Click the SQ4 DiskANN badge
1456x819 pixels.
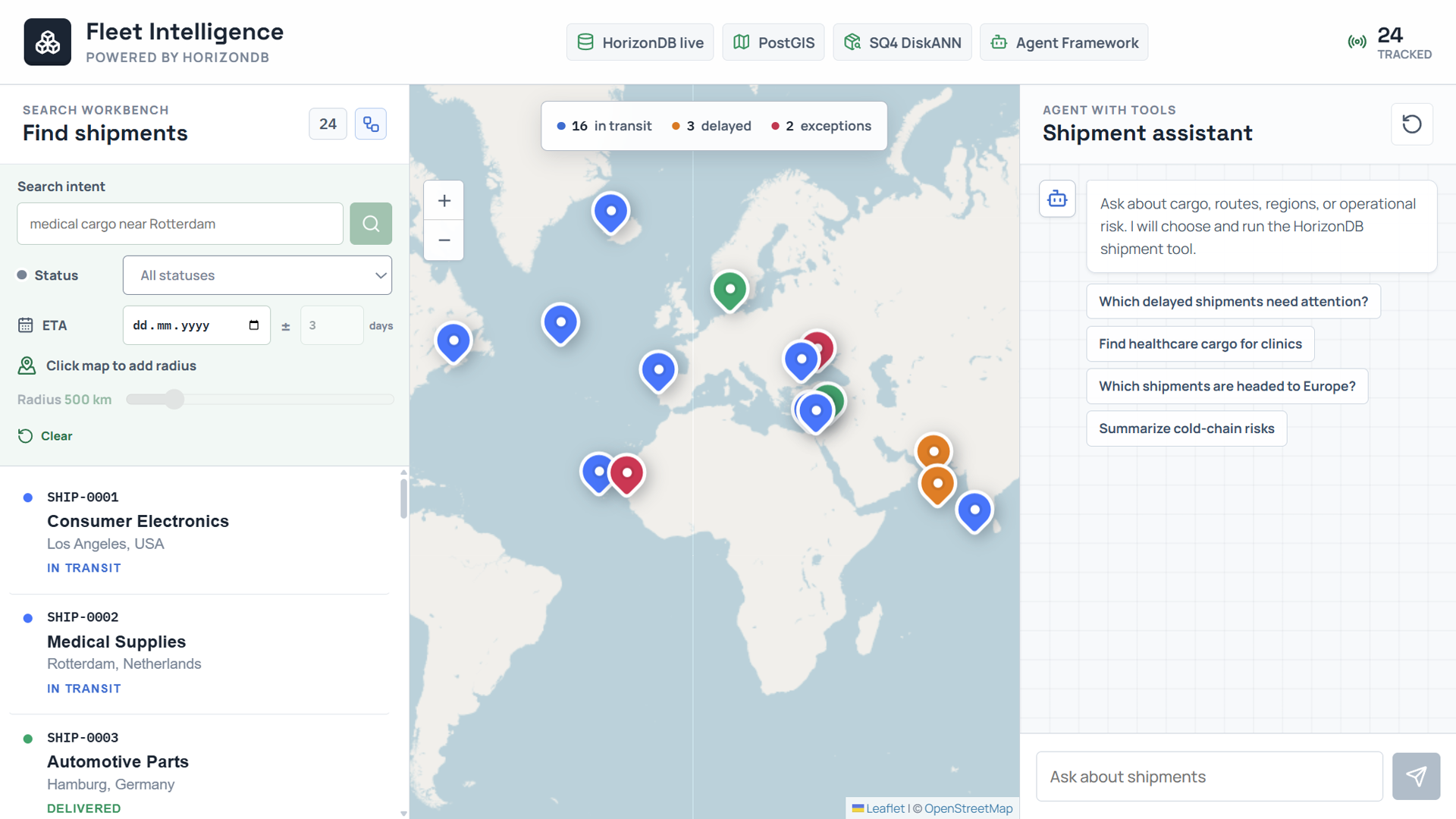pyautogui.click(x=902, y=42)
